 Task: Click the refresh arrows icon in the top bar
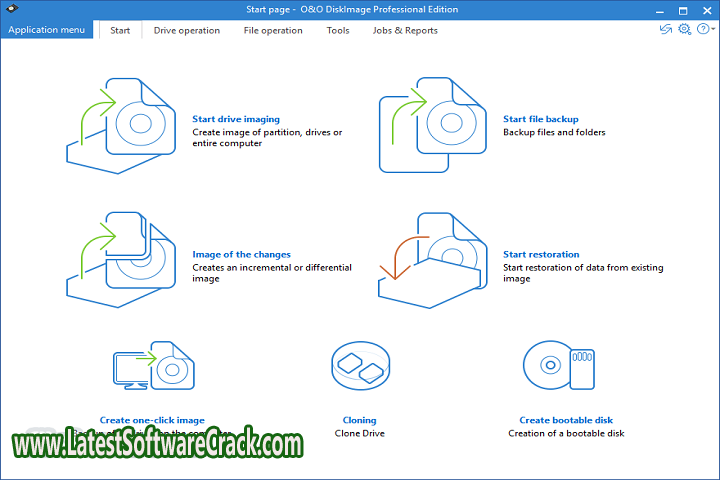665,29
